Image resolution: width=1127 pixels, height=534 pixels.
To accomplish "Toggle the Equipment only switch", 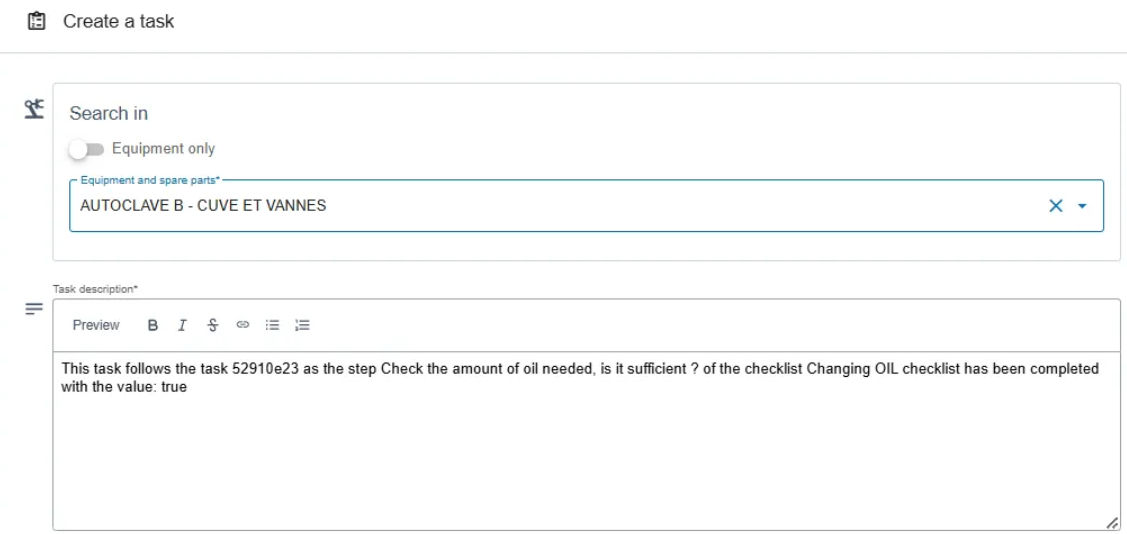I will (86, 149).
